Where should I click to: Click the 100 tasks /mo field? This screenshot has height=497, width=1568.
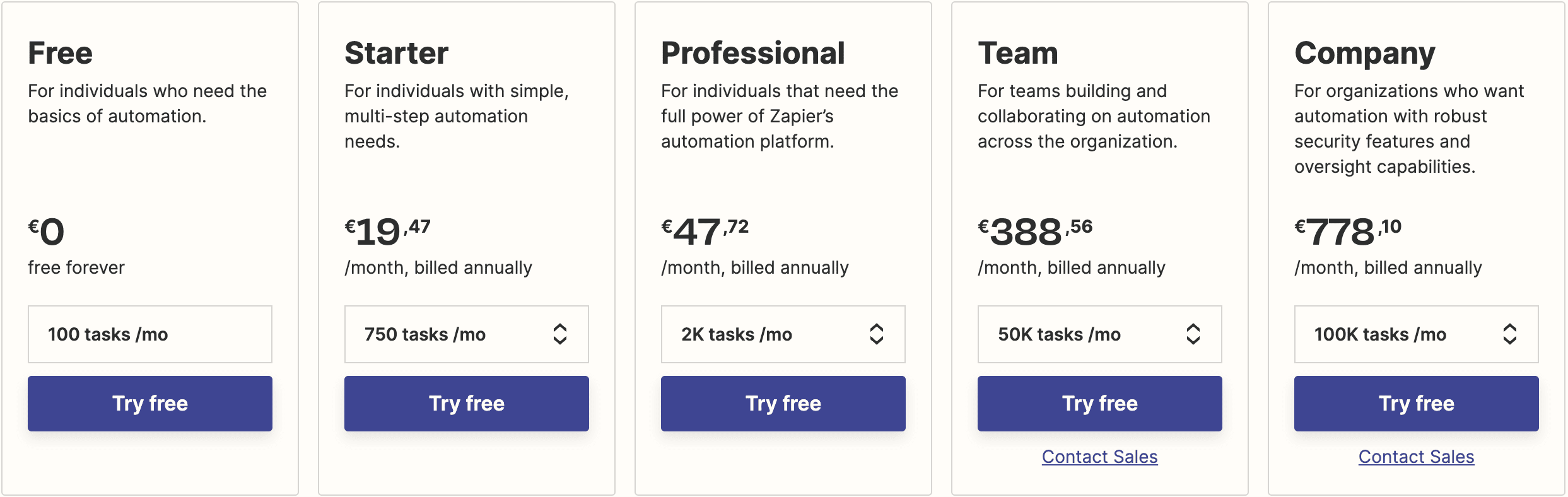pos(150,334)
